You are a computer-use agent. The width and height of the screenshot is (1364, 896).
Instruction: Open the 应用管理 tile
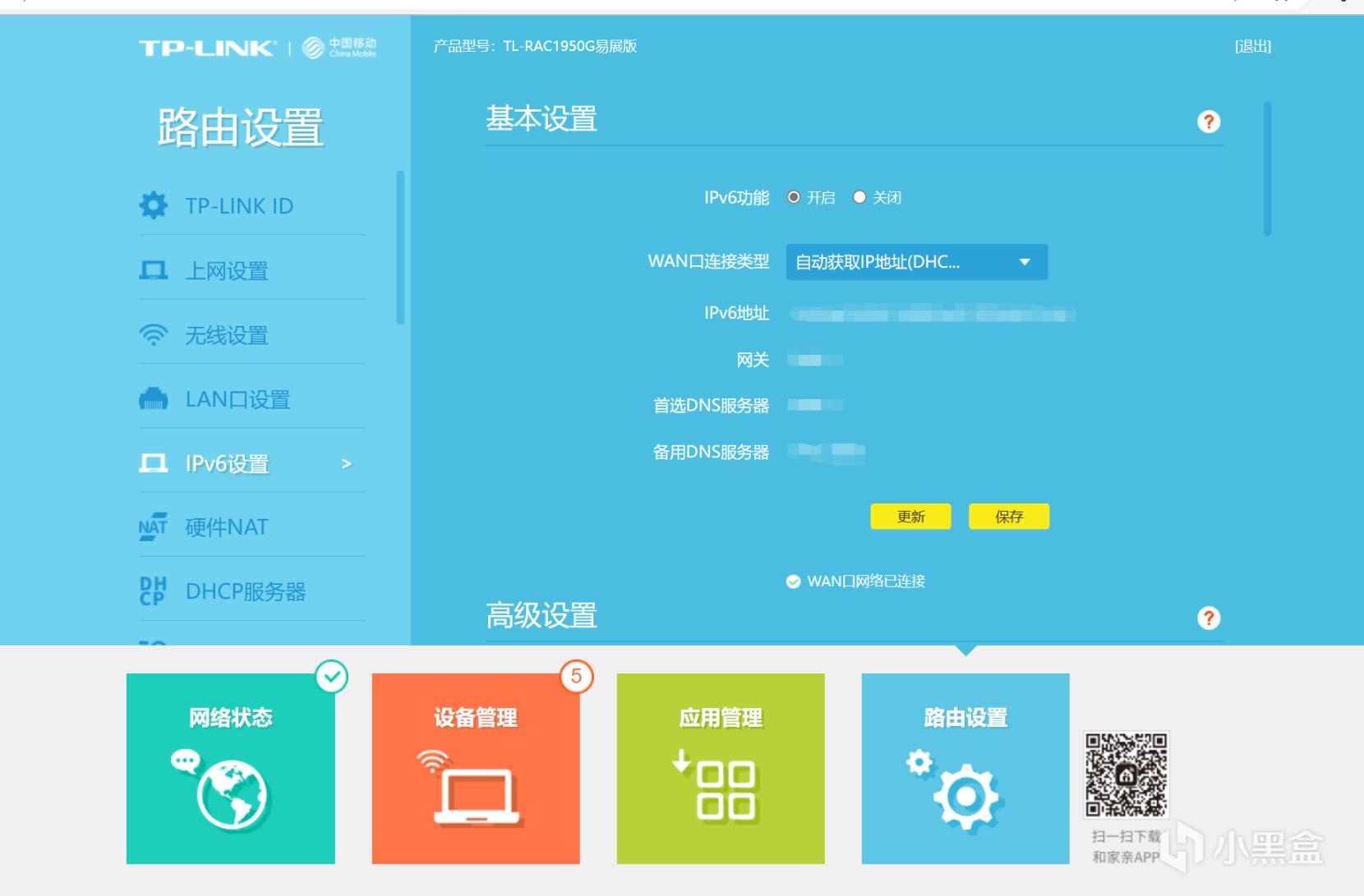(x=721, y=769)
